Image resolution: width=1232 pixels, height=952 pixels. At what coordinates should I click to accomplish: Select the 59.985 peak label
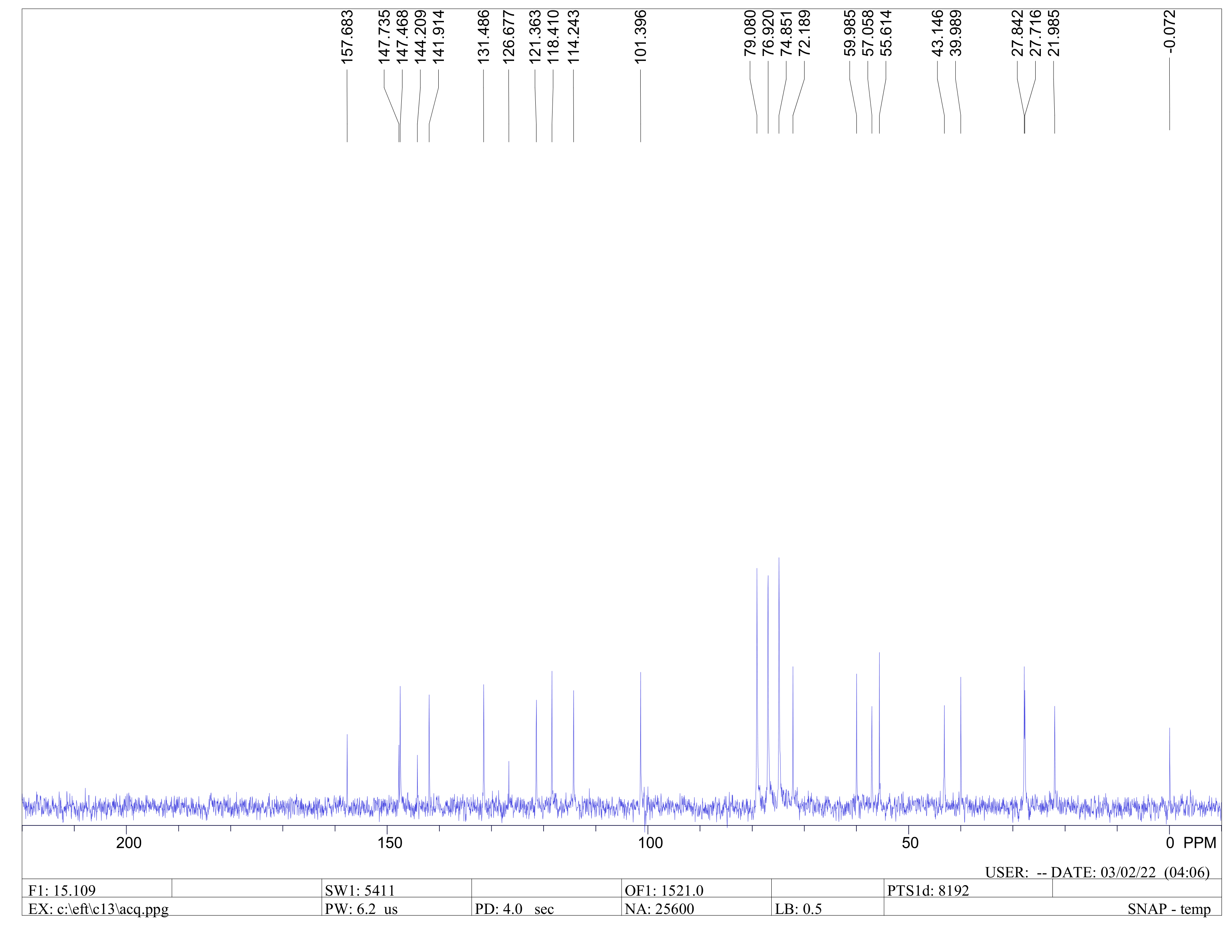(850, 33)
